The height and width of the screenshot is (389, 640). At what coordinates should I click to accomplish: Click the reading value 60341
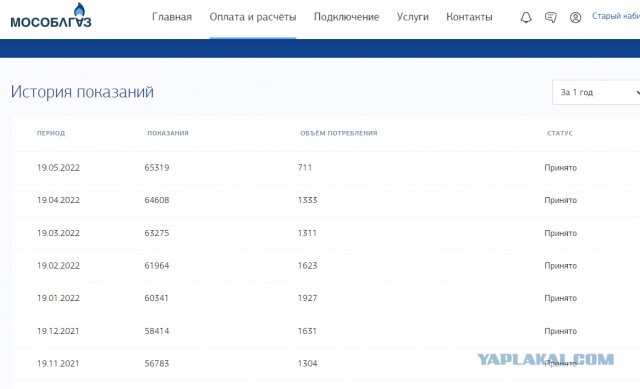[x=156, y=298]
